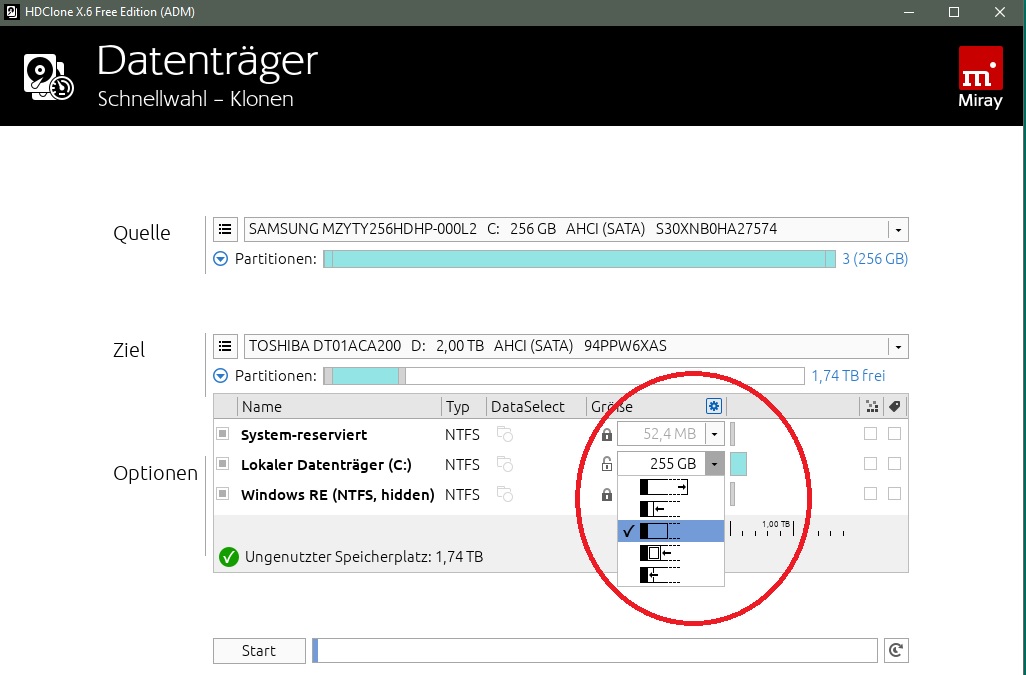
Task: Click the defragmentation pixel icon column header
Action: pyautogui.click(x=872, y=407)
